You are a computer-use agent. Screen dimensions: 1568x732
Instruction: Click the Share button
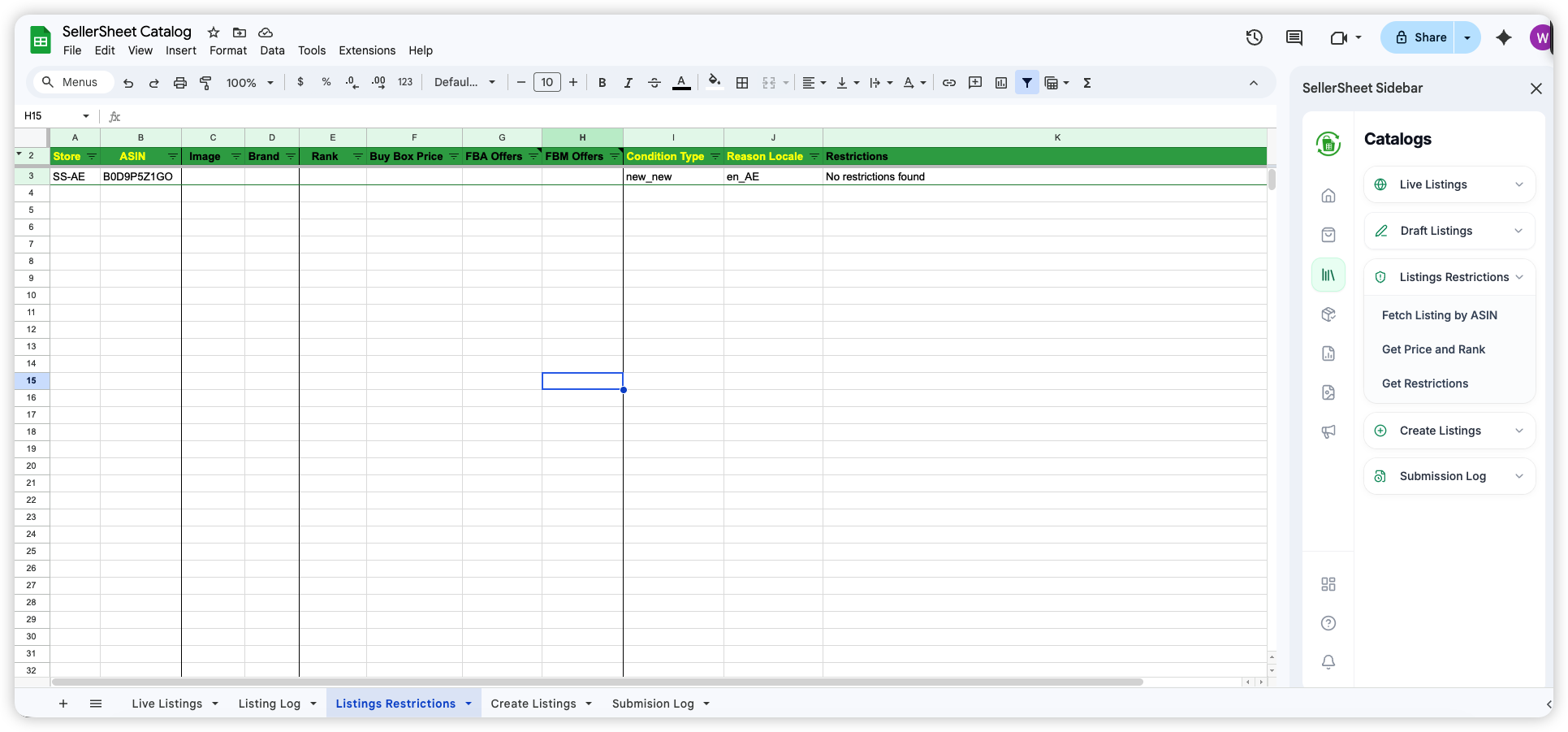[x=1420, y=37]
